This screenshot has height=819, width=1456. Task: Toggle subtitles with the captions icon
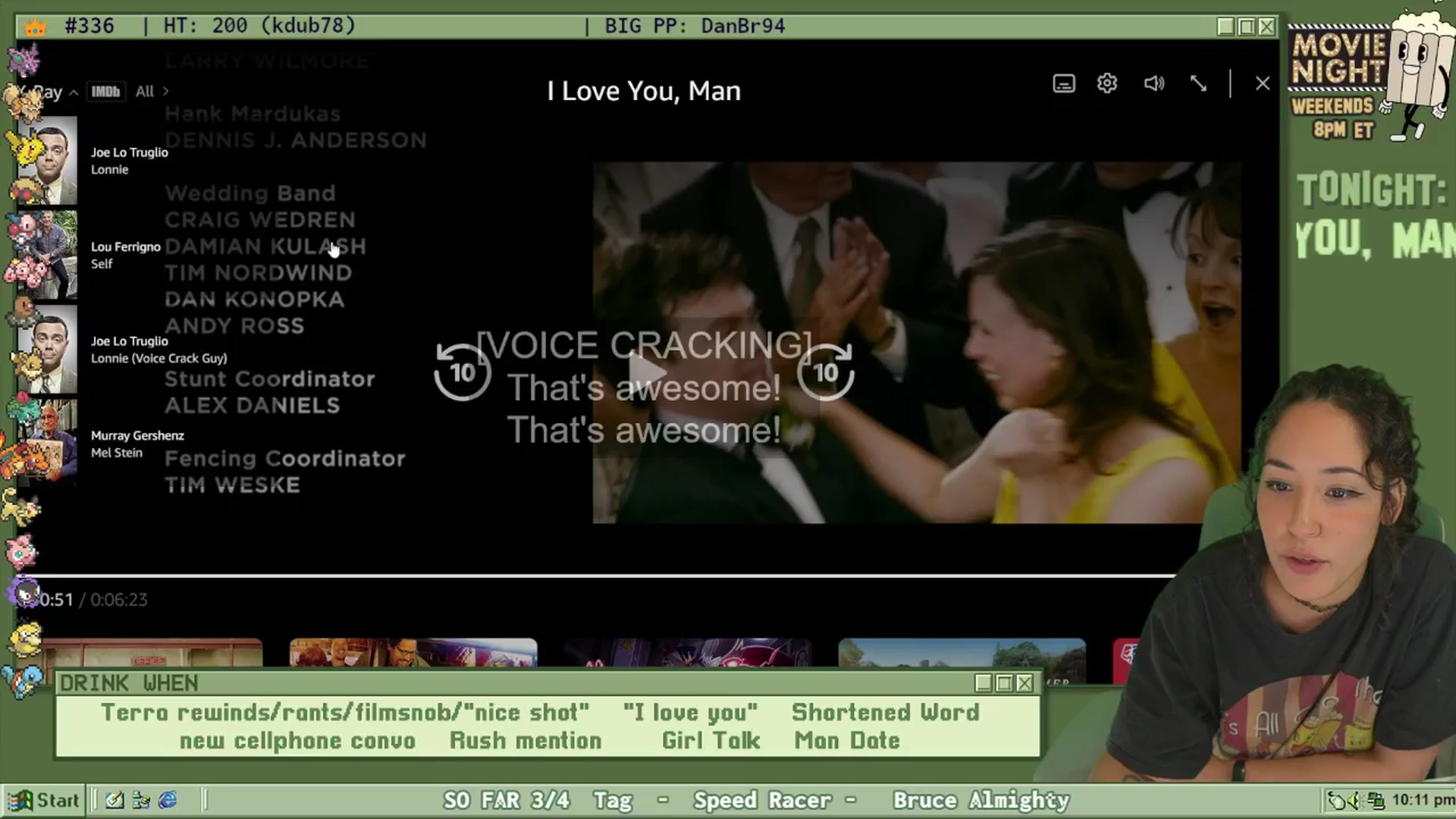click(x=1064, y=83)
